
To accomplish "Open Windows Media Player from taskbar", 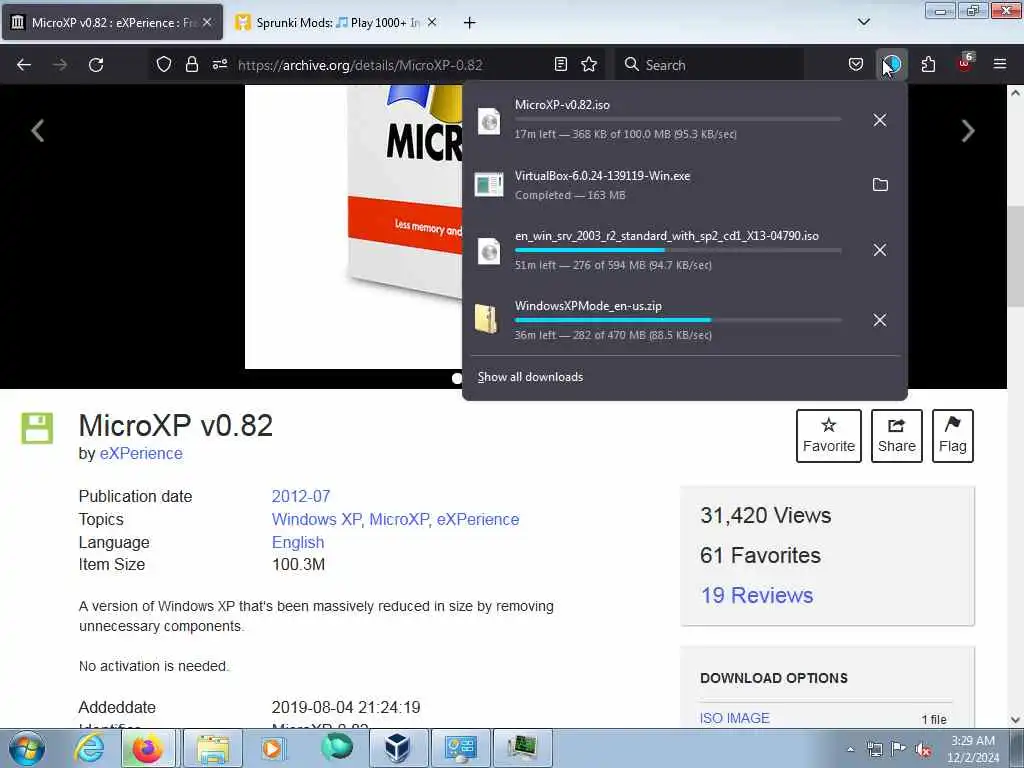I will point(272,748).
